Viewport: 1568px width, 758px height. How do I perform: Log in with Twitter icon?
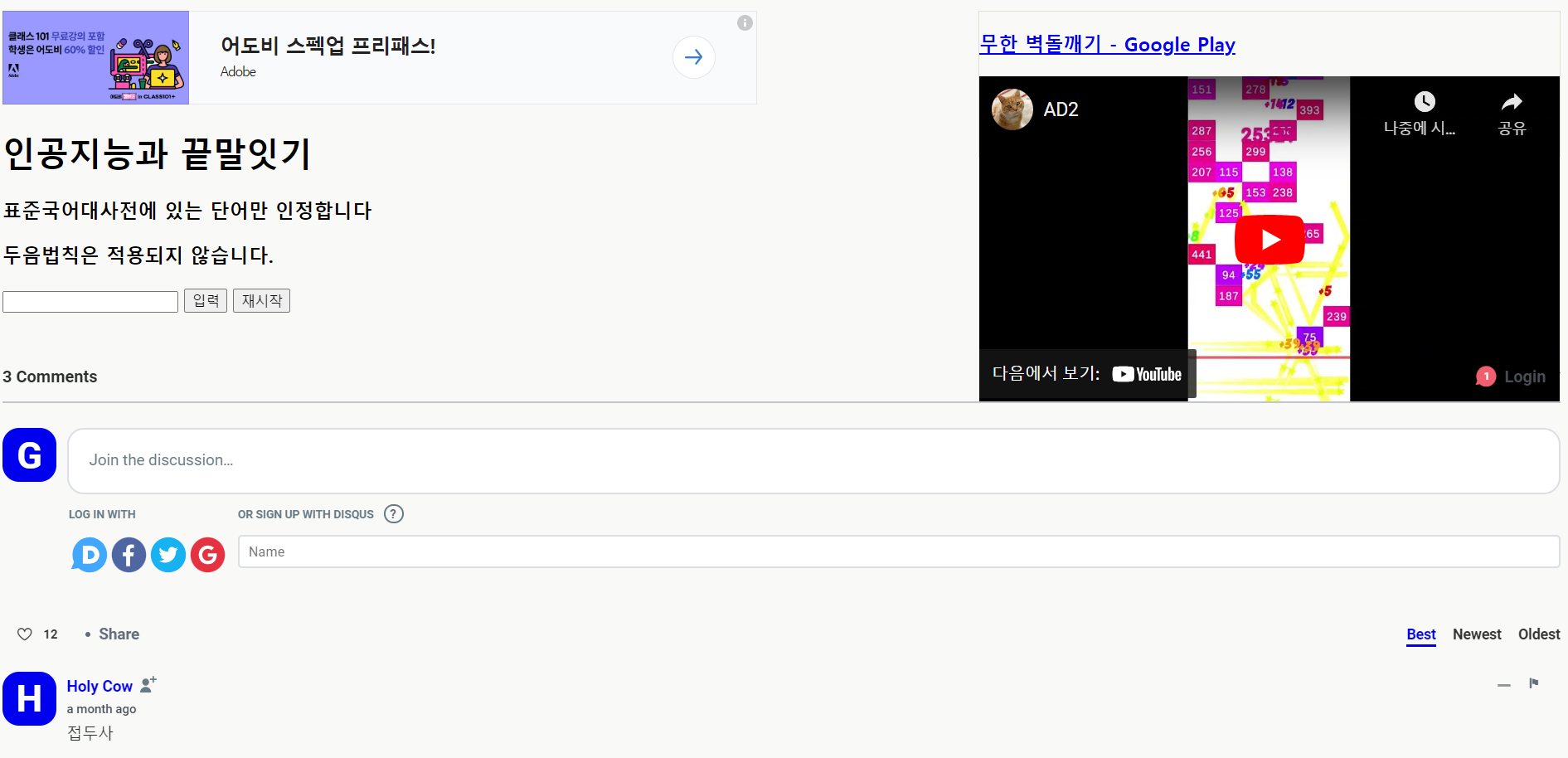point(168,555)
